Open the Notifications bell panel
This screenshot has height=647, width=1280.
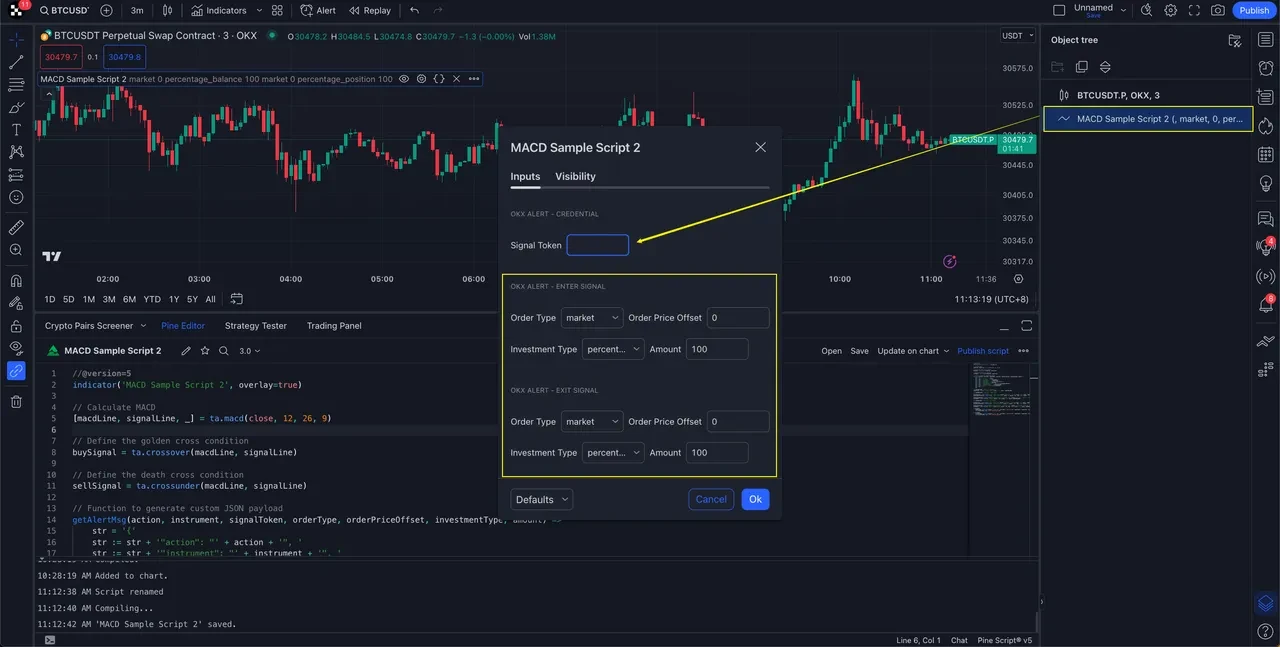(1266, 303)
